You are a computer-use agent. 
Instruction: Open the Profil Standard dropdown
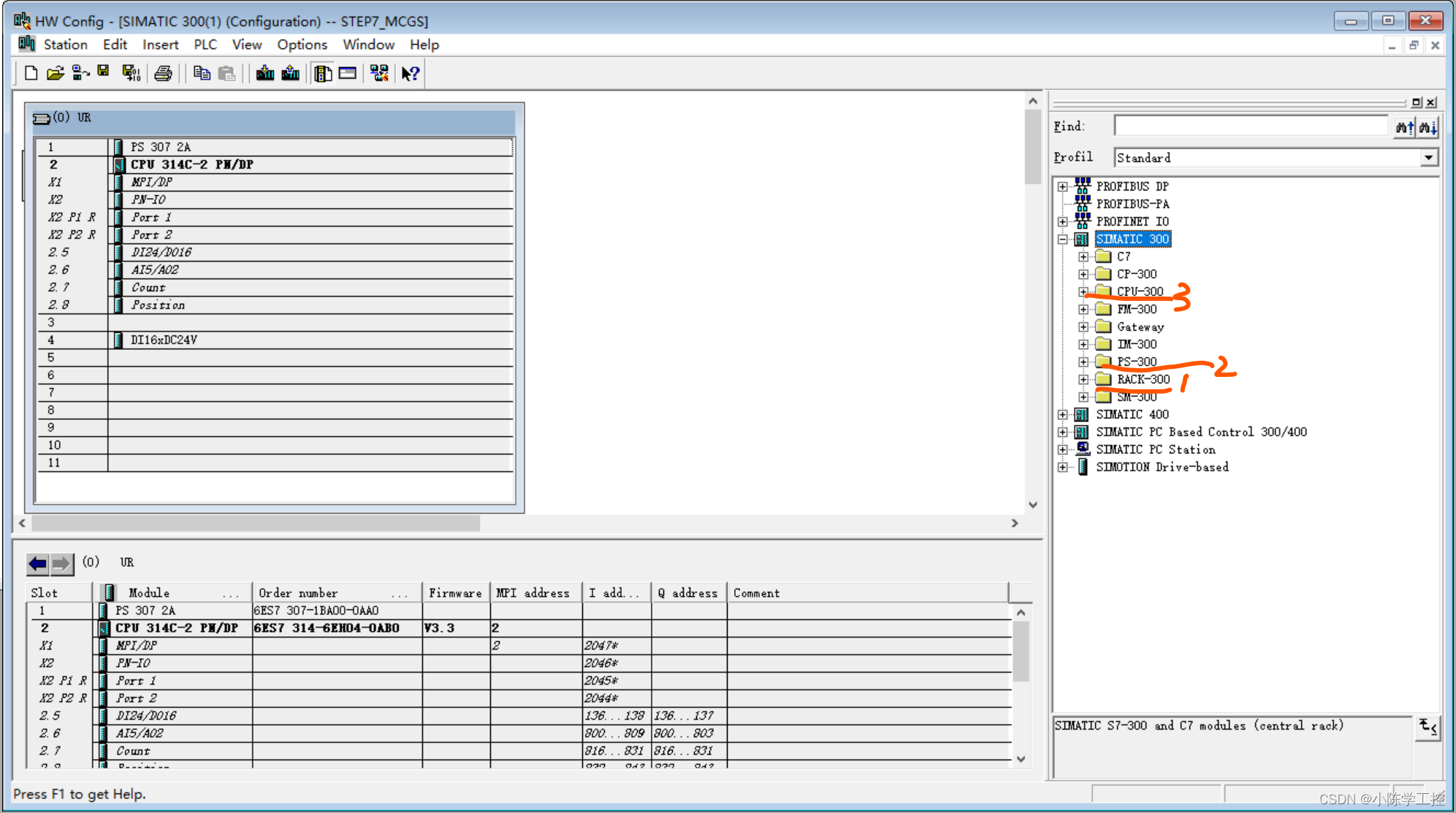coord(1428,158)
